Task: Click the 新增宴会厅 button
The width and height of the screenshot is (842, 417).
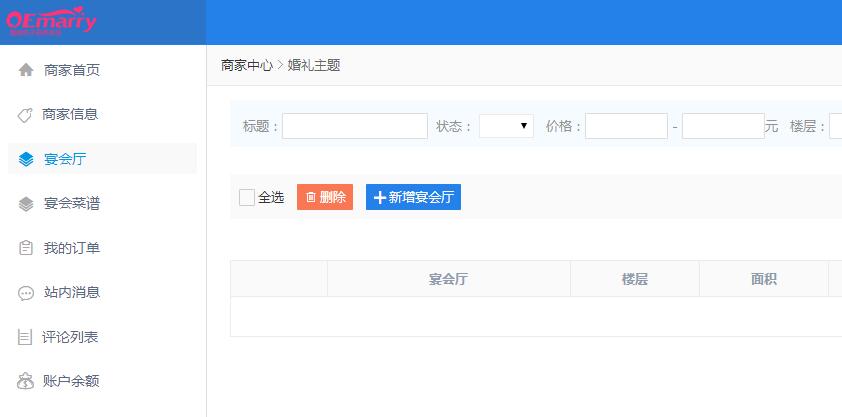Action: click(413, 197)
